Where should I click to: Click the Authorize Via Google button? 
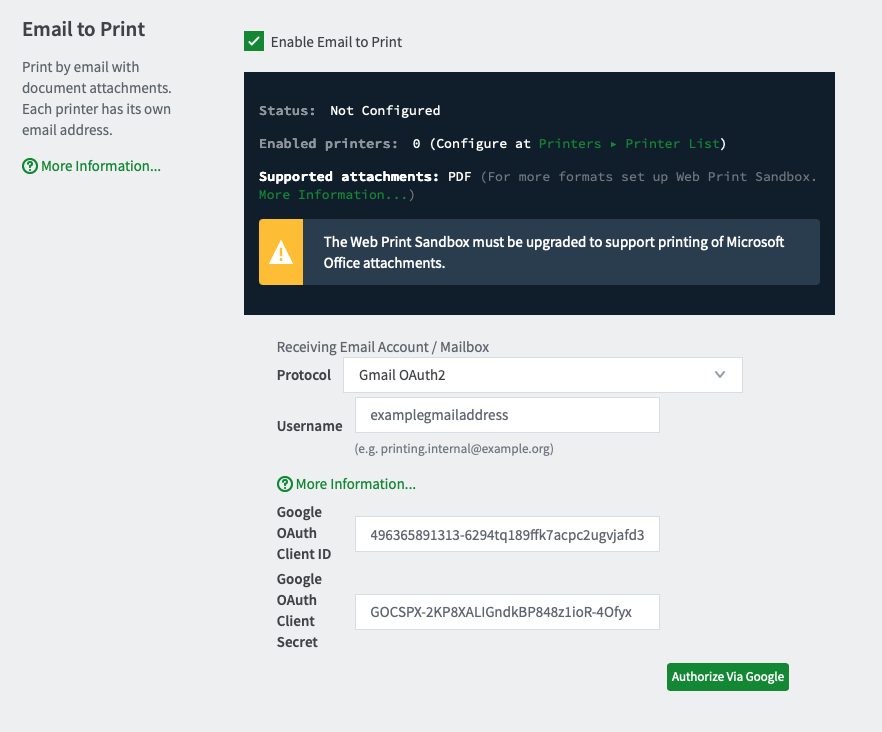click(727, 677)
